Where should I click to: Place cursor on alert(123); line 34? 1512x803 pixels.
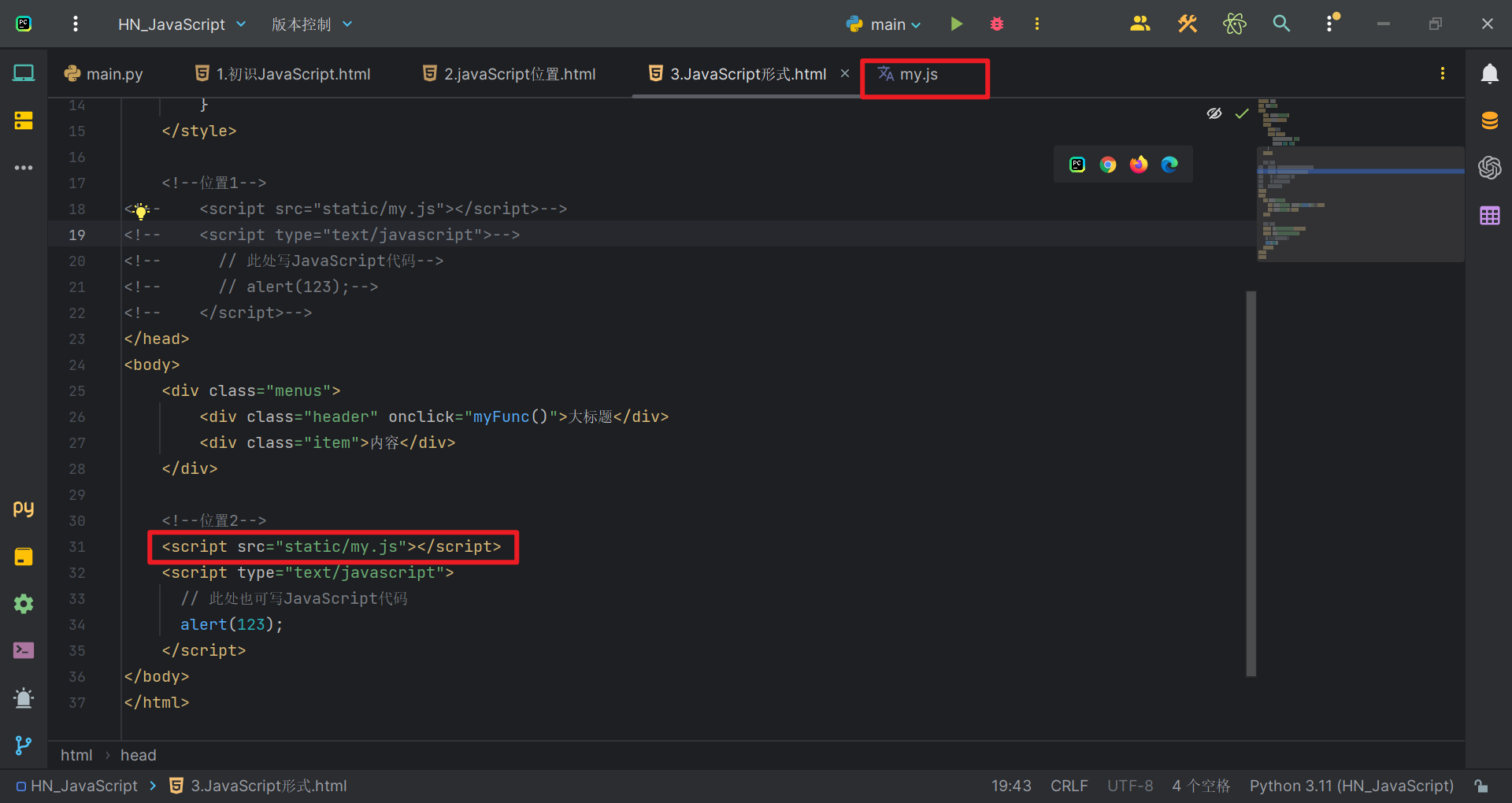tap(232, 624)
